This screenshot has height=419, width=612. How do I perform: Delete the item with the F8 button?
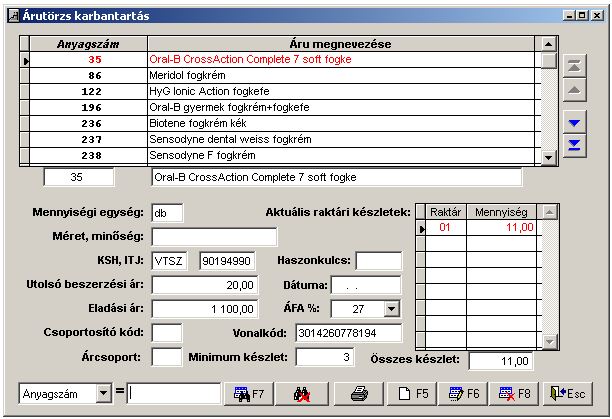[514, 394]
